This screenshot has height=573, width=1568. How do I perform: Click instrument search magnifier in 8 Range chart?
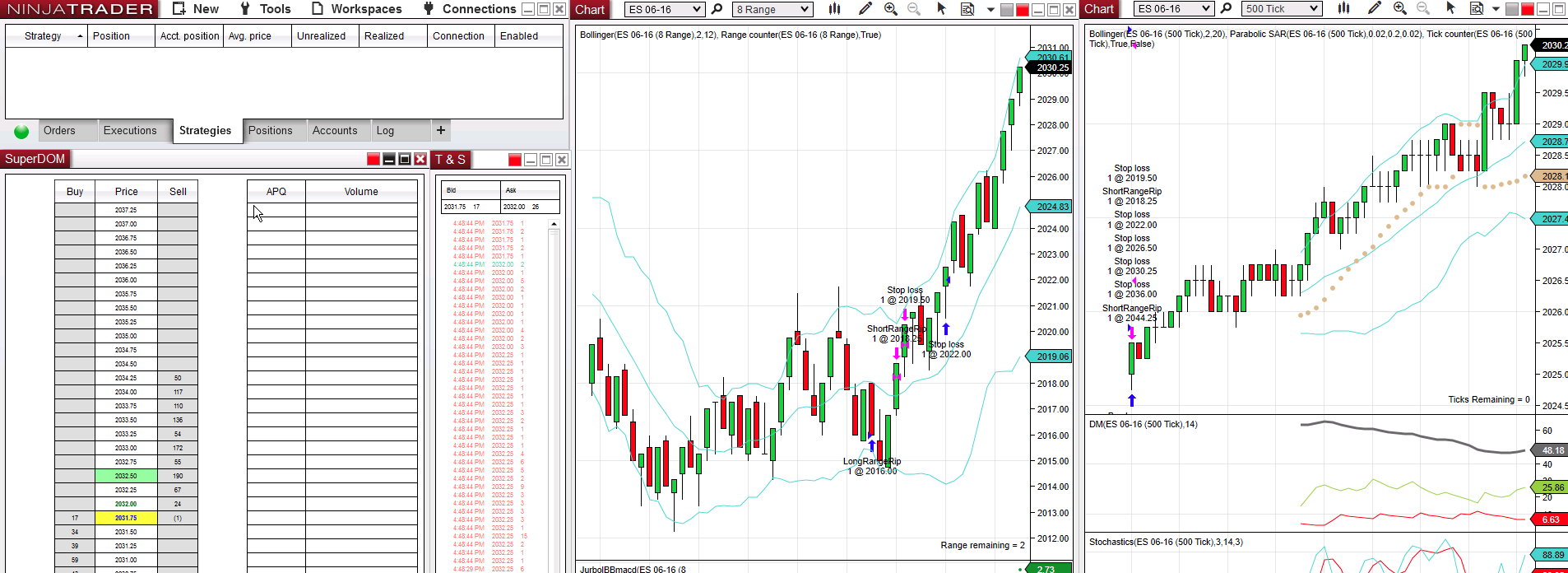717,9
